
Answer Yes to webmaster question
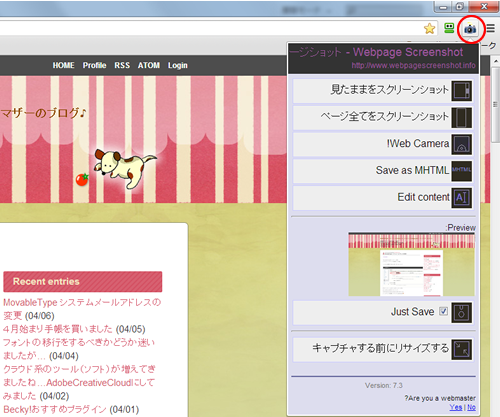455,407
